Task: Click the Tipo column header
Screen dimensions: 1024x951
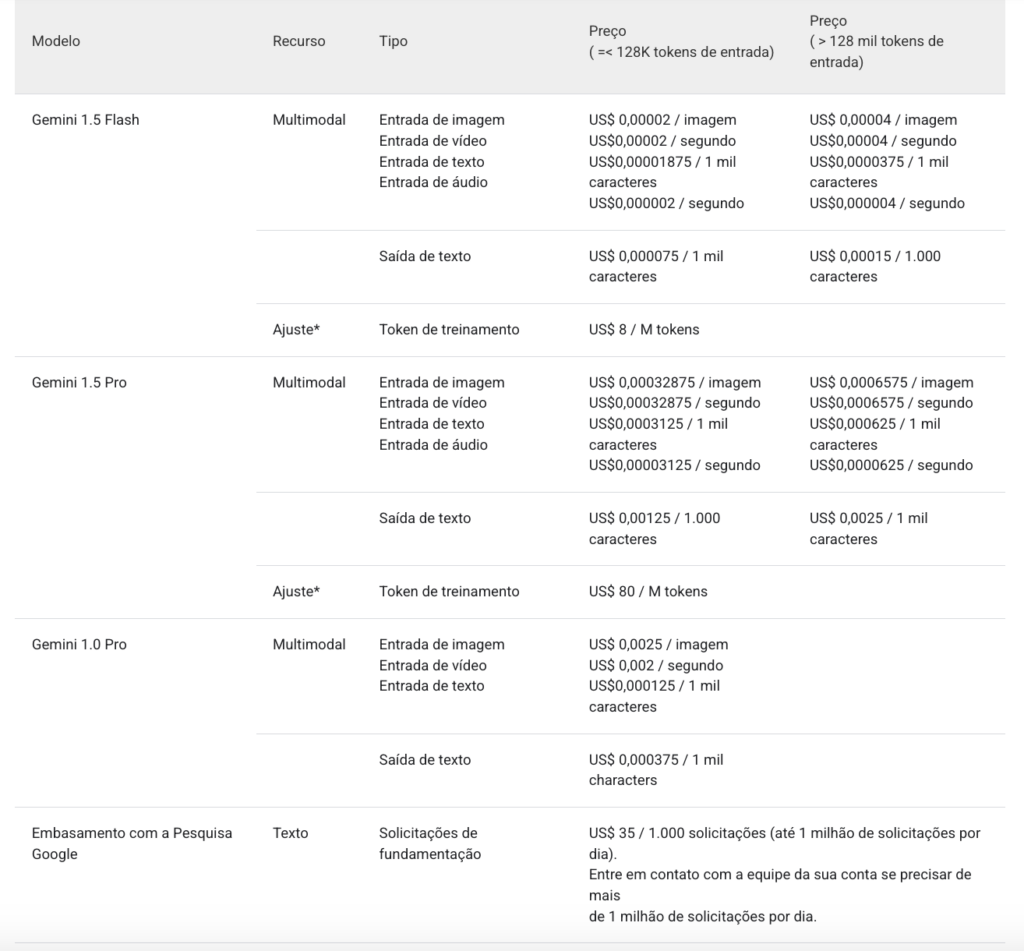Action: pos(393,41)
